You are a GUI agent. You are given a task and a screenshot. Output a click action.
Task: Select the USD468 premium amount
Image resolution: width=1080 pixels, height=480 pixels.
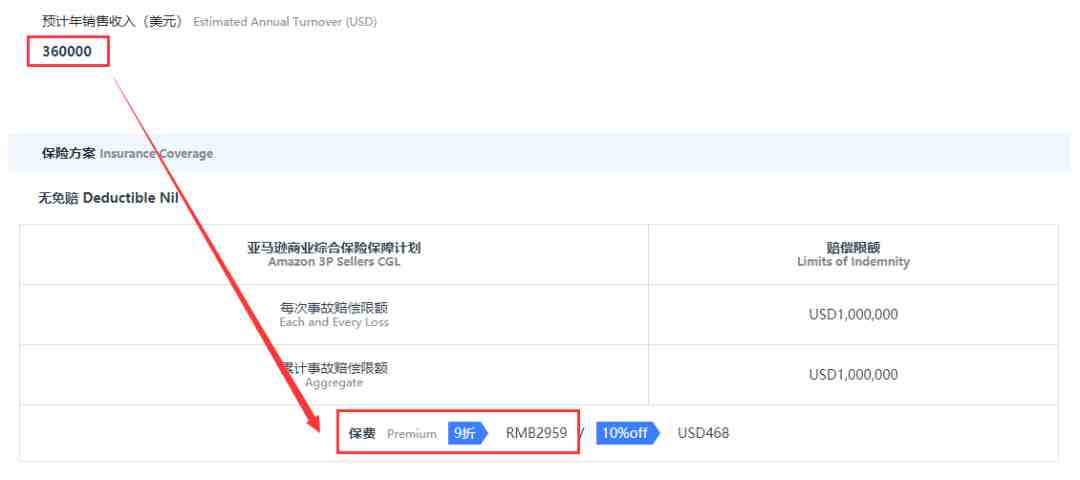click(x=703, y=433)
